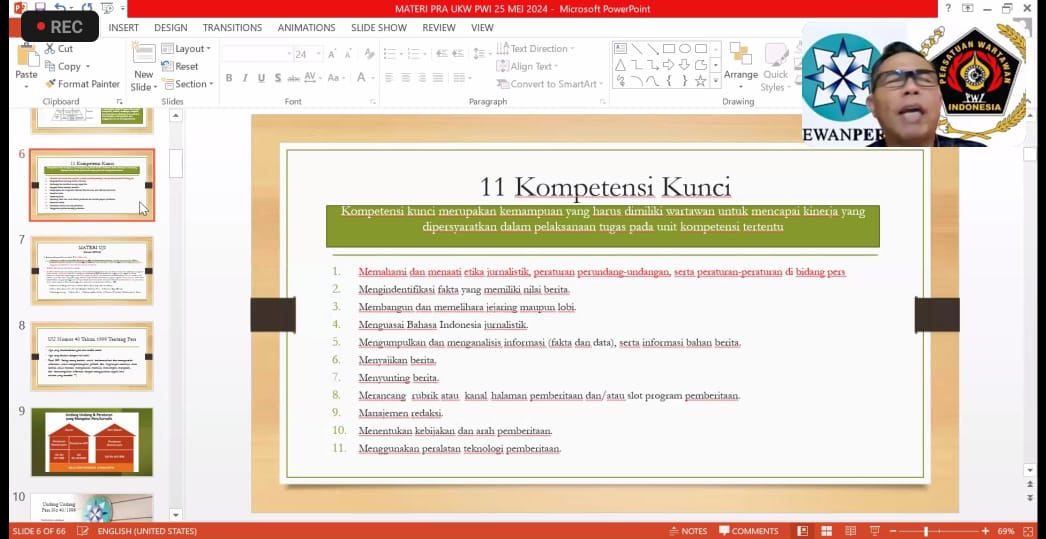Open Quick Styles gallery

coord(776,67)
